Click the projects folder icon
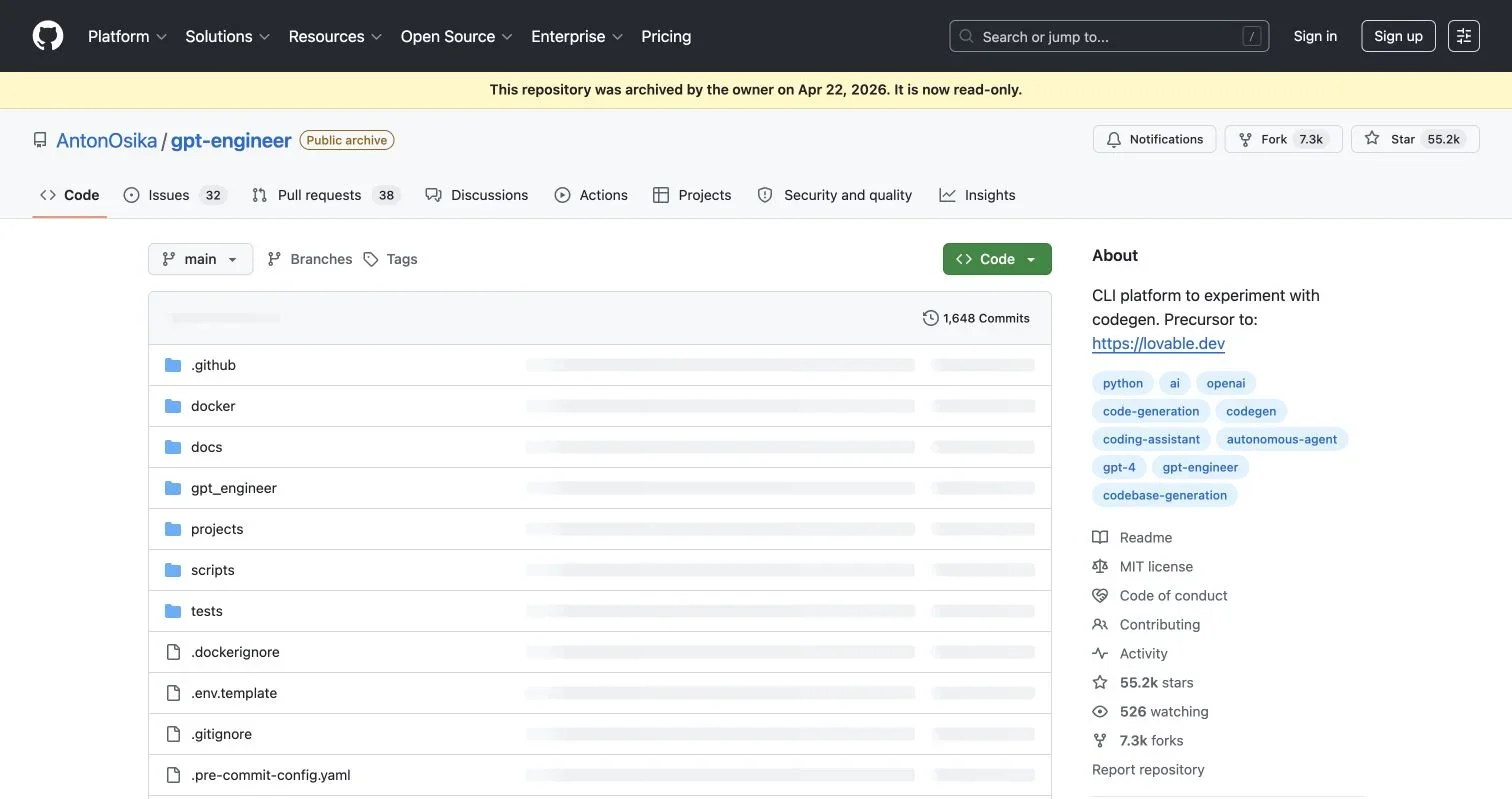Screen dimensions: 1512x799 173,529
